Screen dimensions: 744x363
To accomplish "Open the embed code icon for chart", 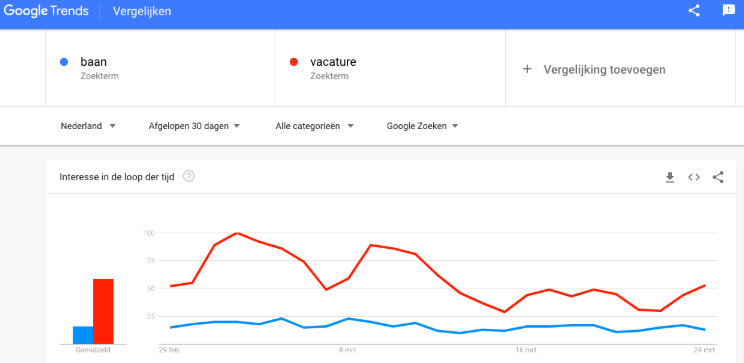I will [x=694, y=177].
